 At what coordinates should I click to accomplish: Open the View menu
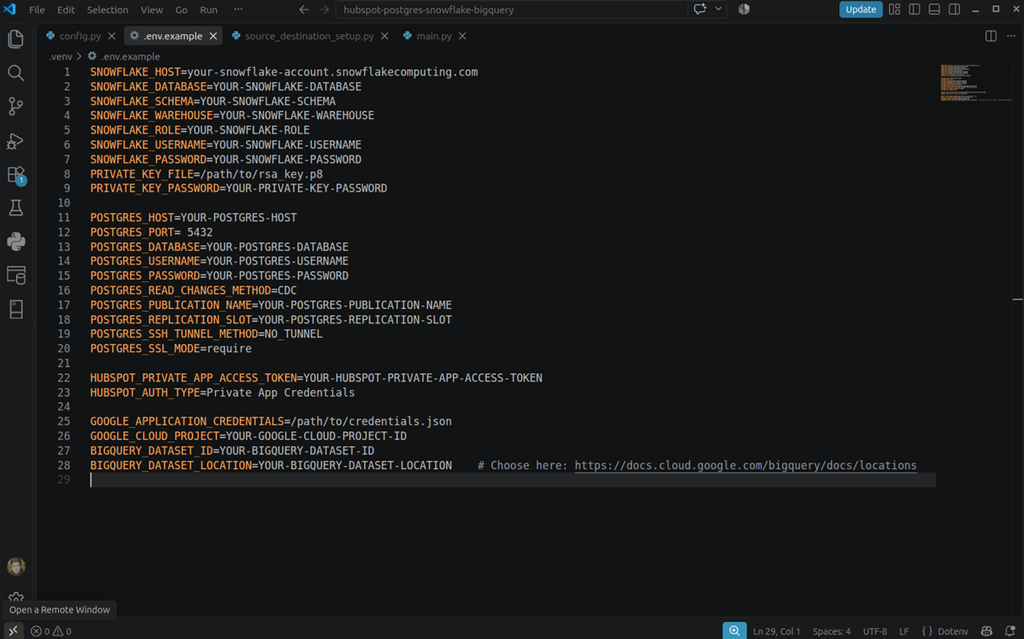click(152, 10)
